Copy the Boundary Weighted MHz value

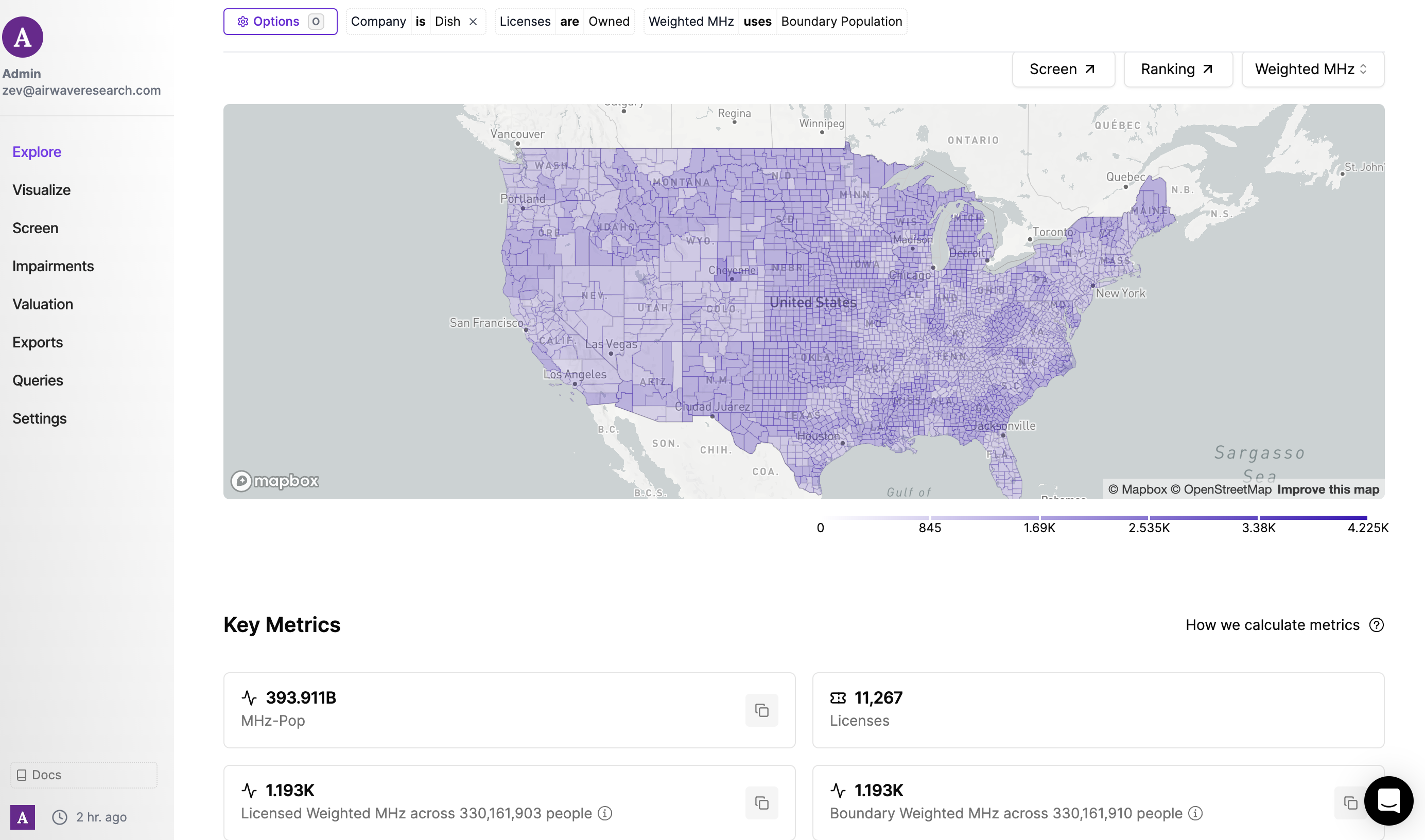click(x=1350, y=802)
